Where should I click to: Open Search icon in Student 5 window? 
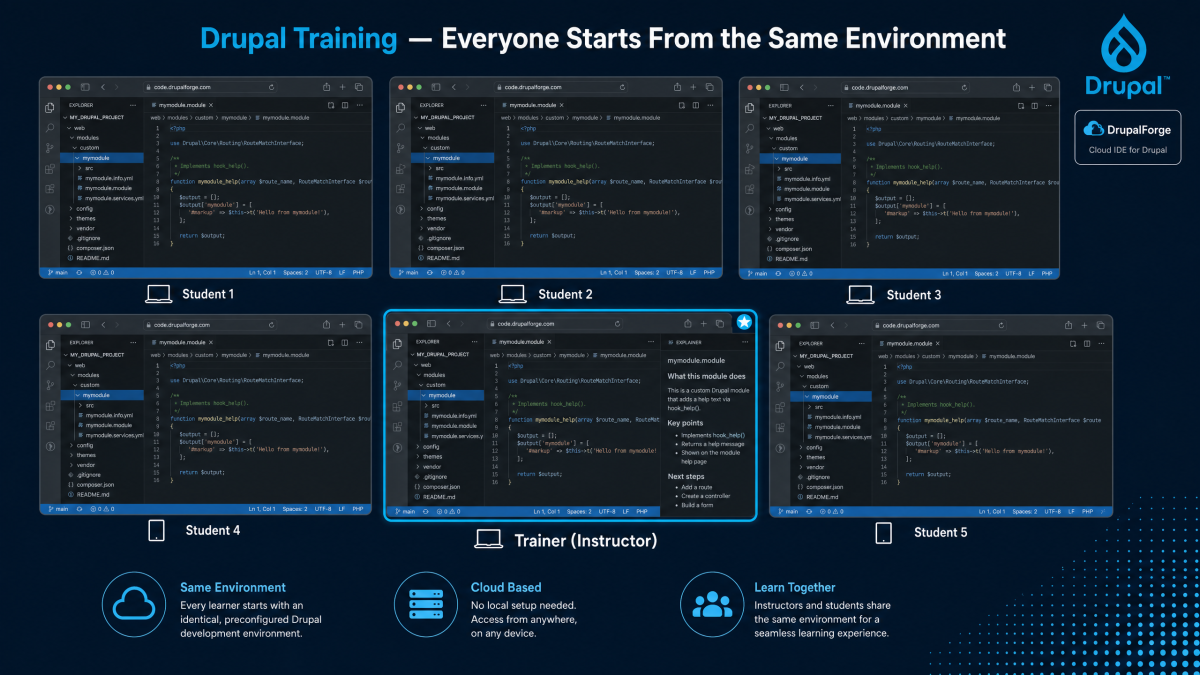click(x=779, y=364)
